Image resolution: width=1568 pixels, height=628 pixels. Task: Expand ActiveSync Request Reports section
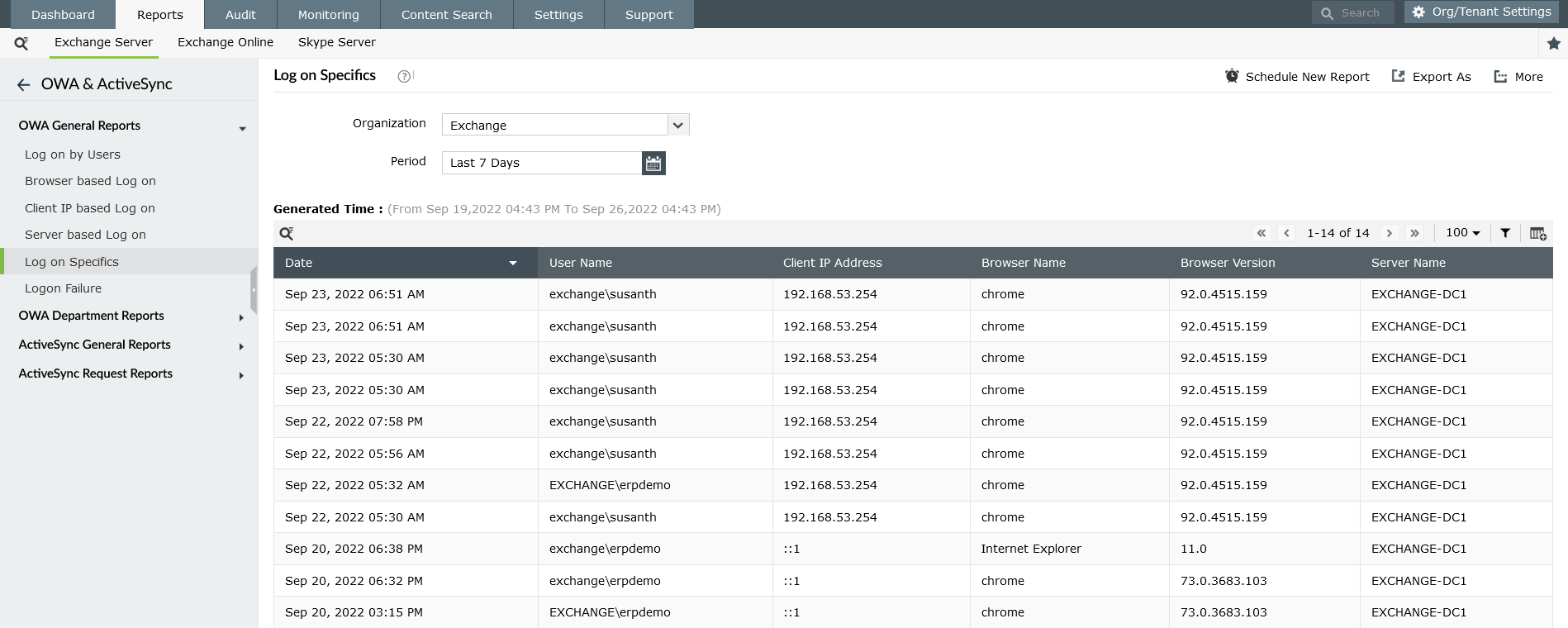click(241, 376)
